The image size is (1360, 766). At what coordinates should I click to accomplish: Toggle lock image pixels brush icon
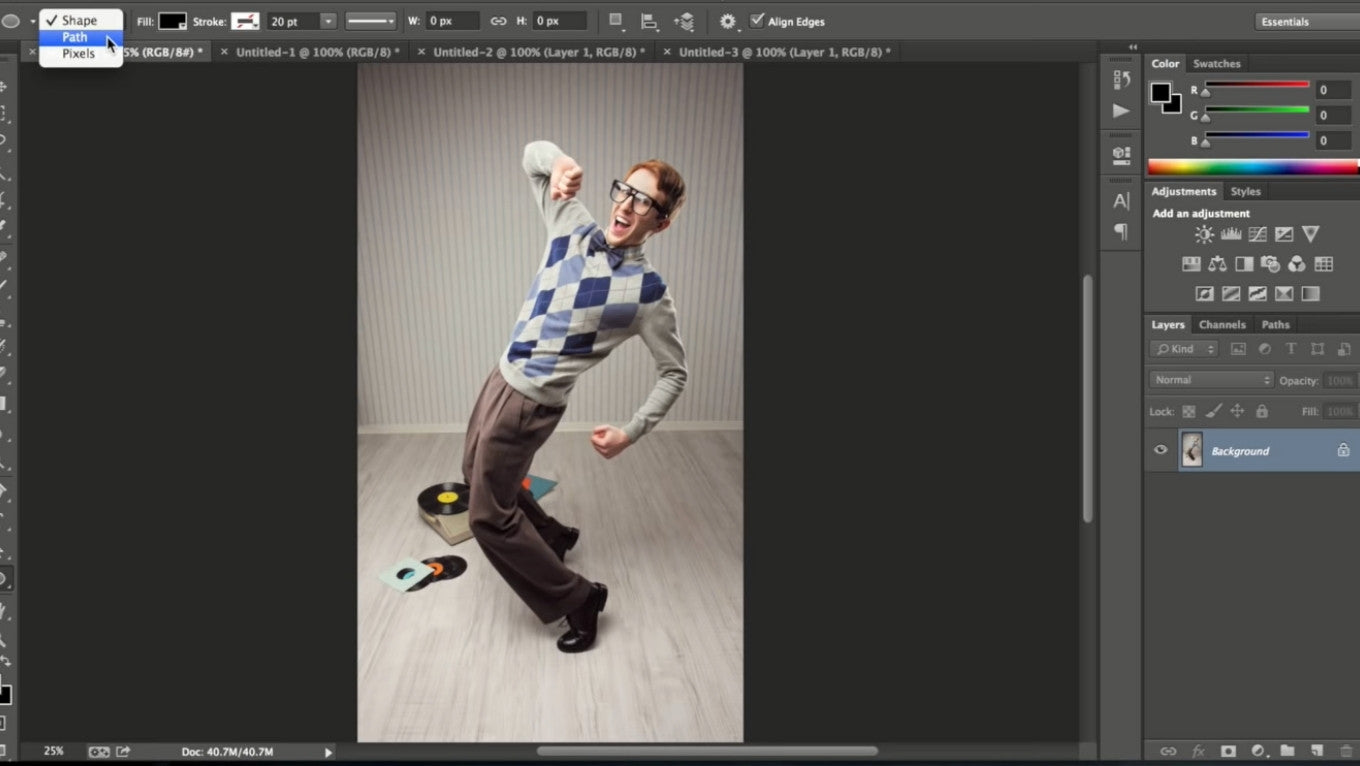(x=1213, y=411)
